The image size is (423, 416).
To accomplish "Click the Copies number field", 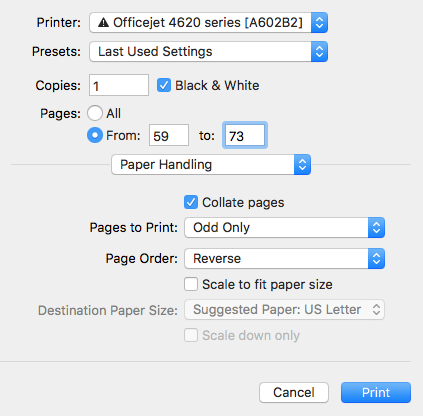I will click(119, 85).
